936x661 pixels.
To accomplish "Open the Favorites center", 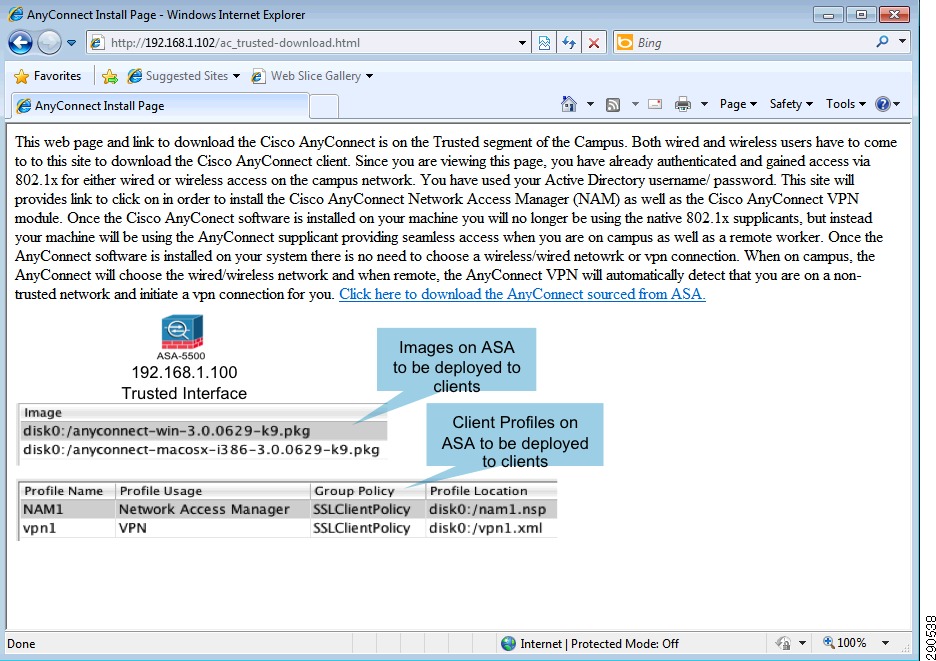I will (47, 76).
